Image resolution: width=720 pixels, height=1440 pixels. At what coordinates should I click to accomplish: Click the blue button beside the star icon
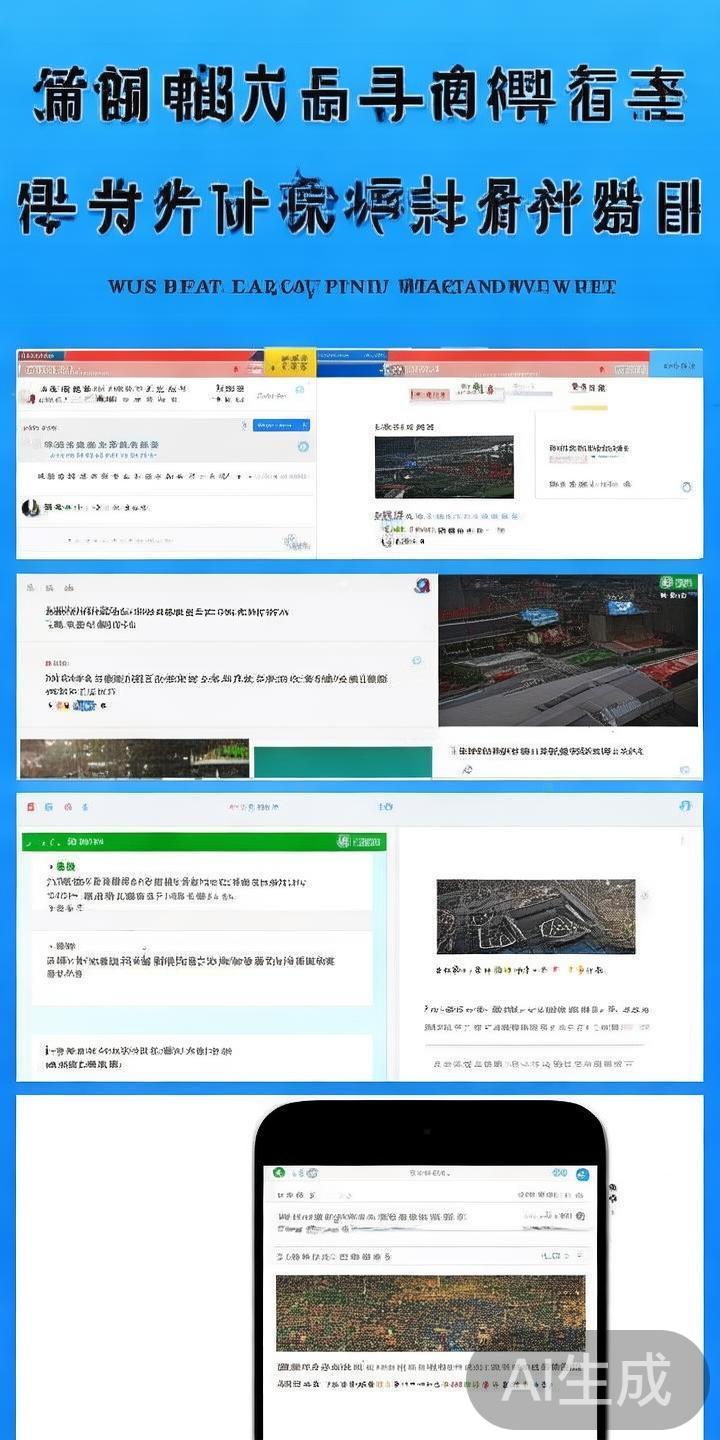point(281,425)
